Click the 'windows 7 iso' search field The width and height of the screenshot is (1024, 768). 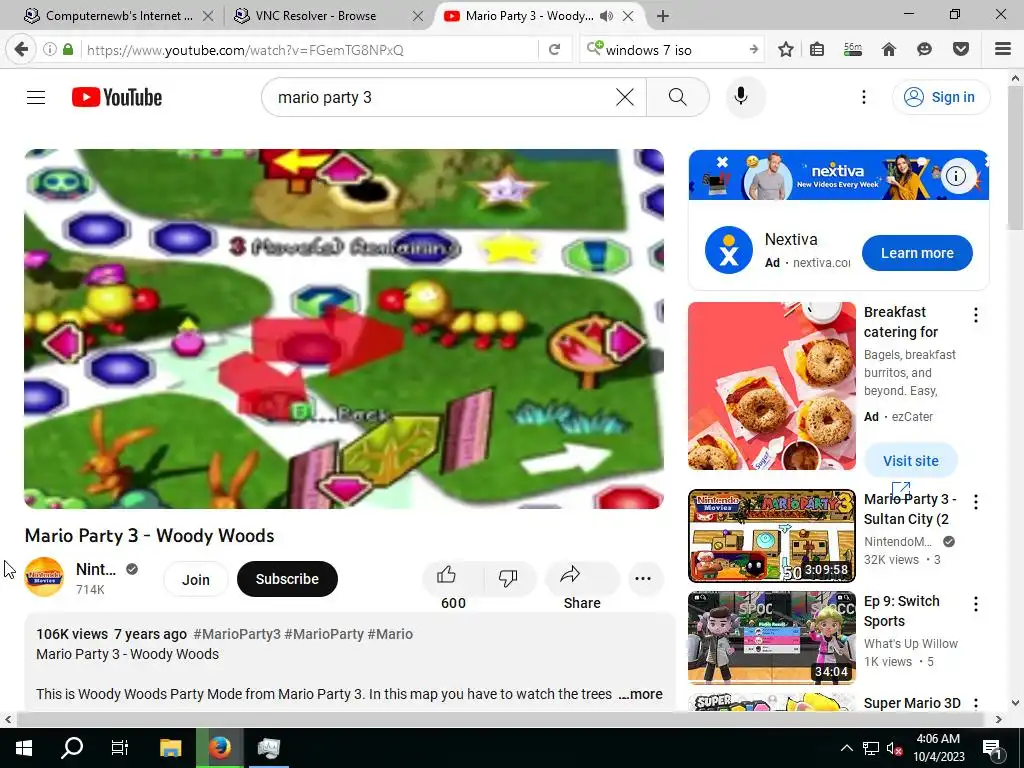coord(673,50)
